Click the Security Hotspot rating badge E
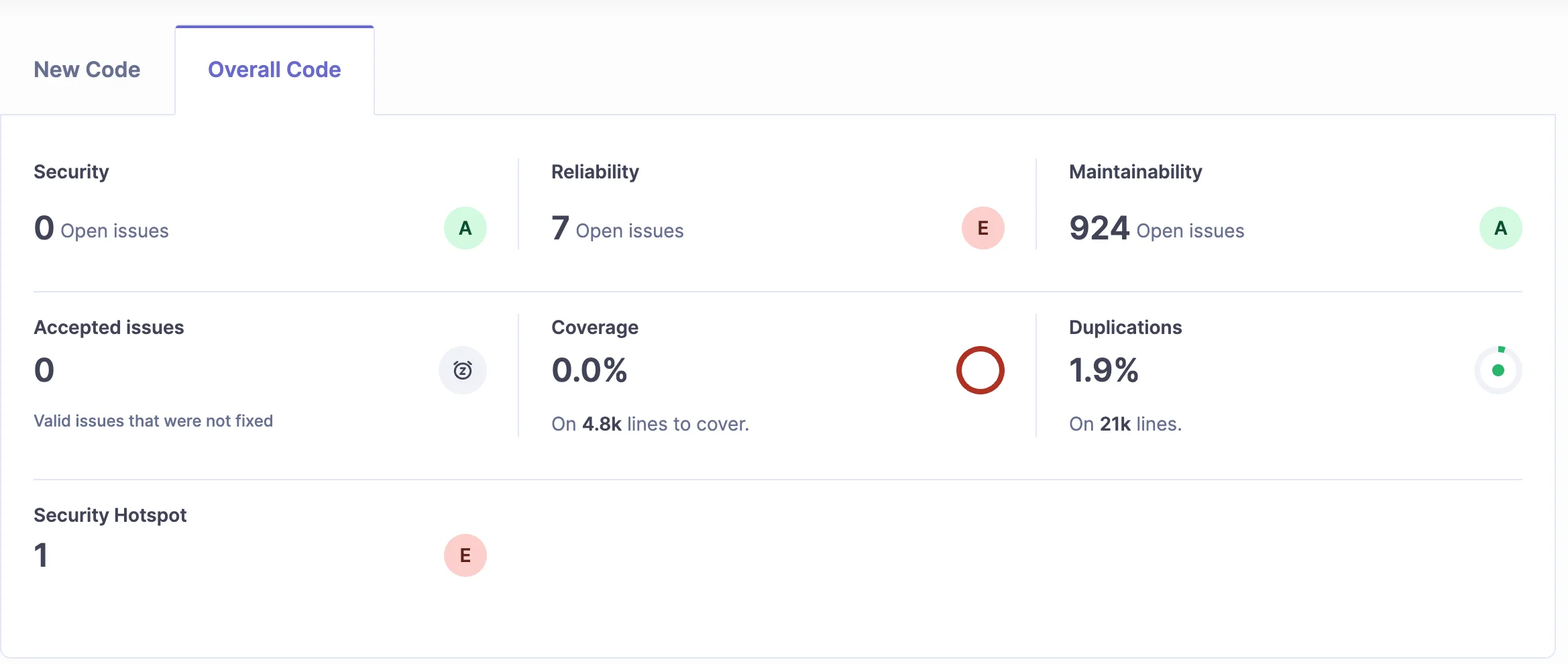1568x664 pixels. tap(465, 555)
